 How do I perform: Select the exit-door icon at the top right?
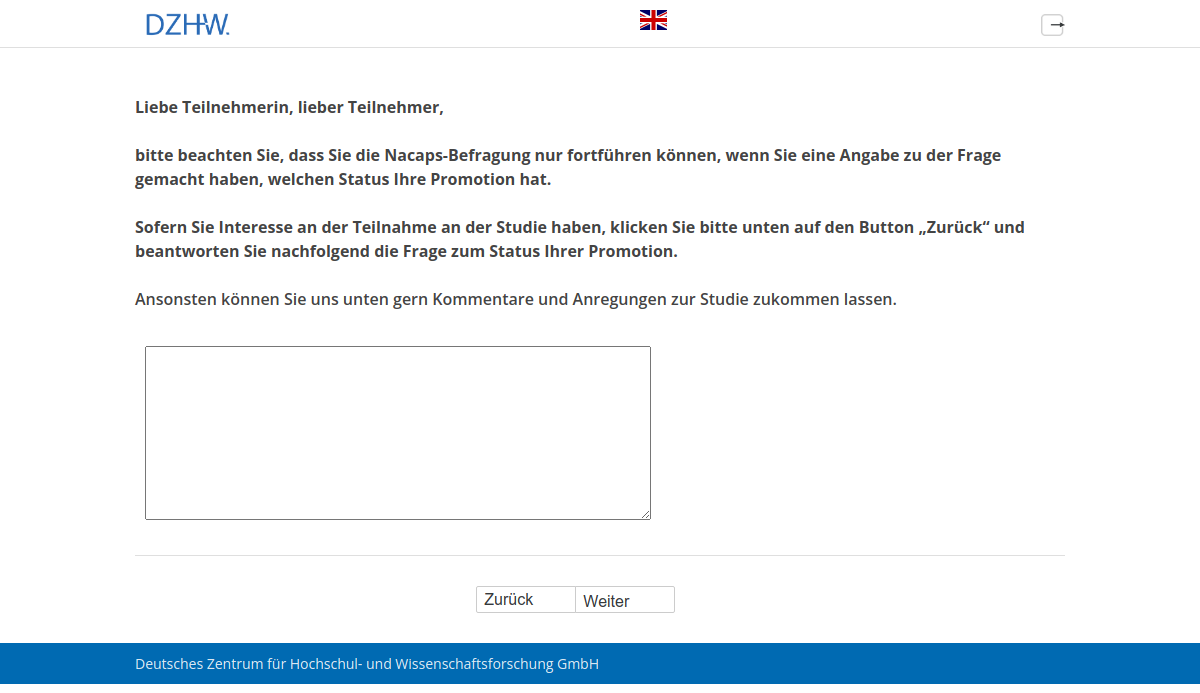(x=1052, y=24)
